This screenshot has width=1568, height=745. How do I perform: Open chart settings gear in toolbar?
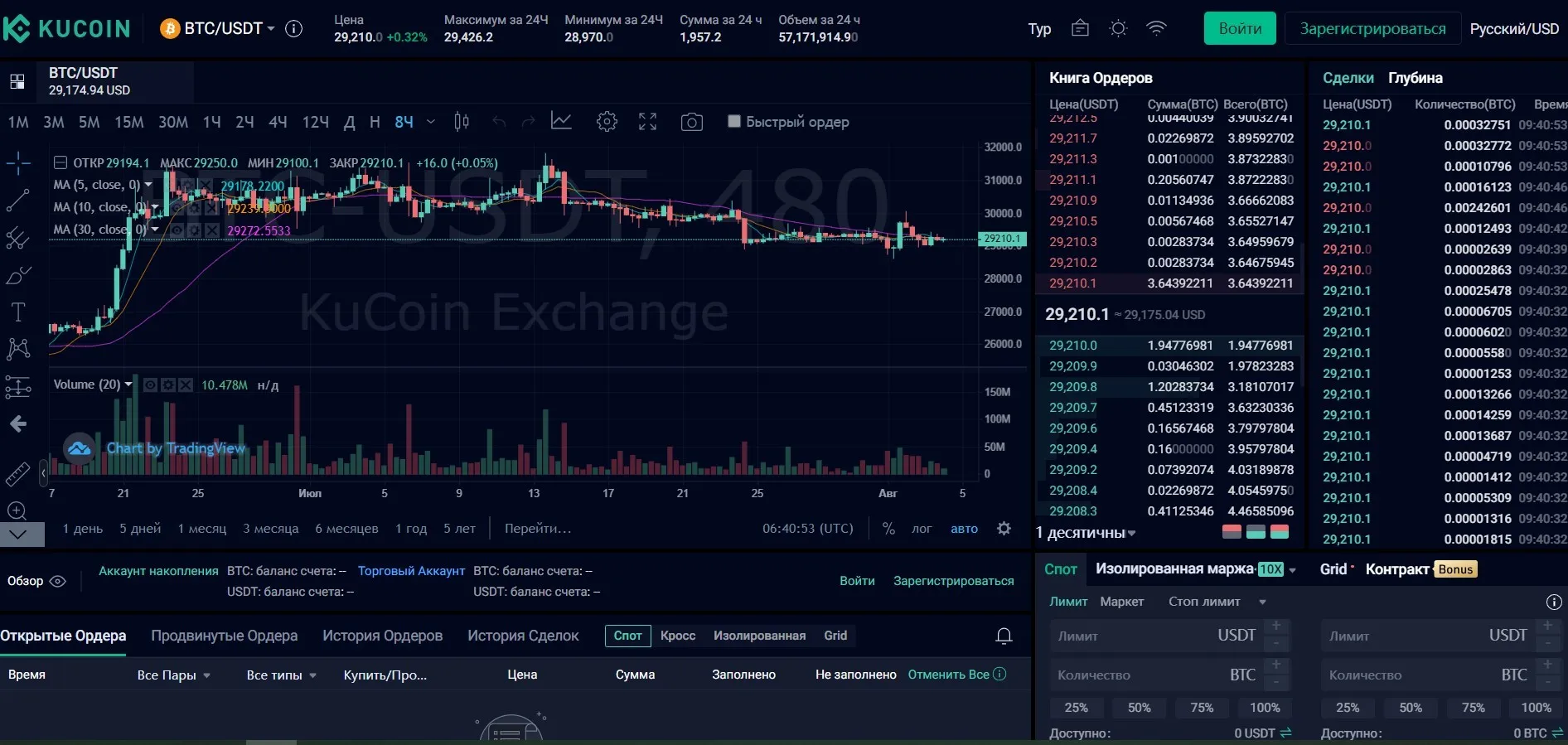tap(607, 122)
